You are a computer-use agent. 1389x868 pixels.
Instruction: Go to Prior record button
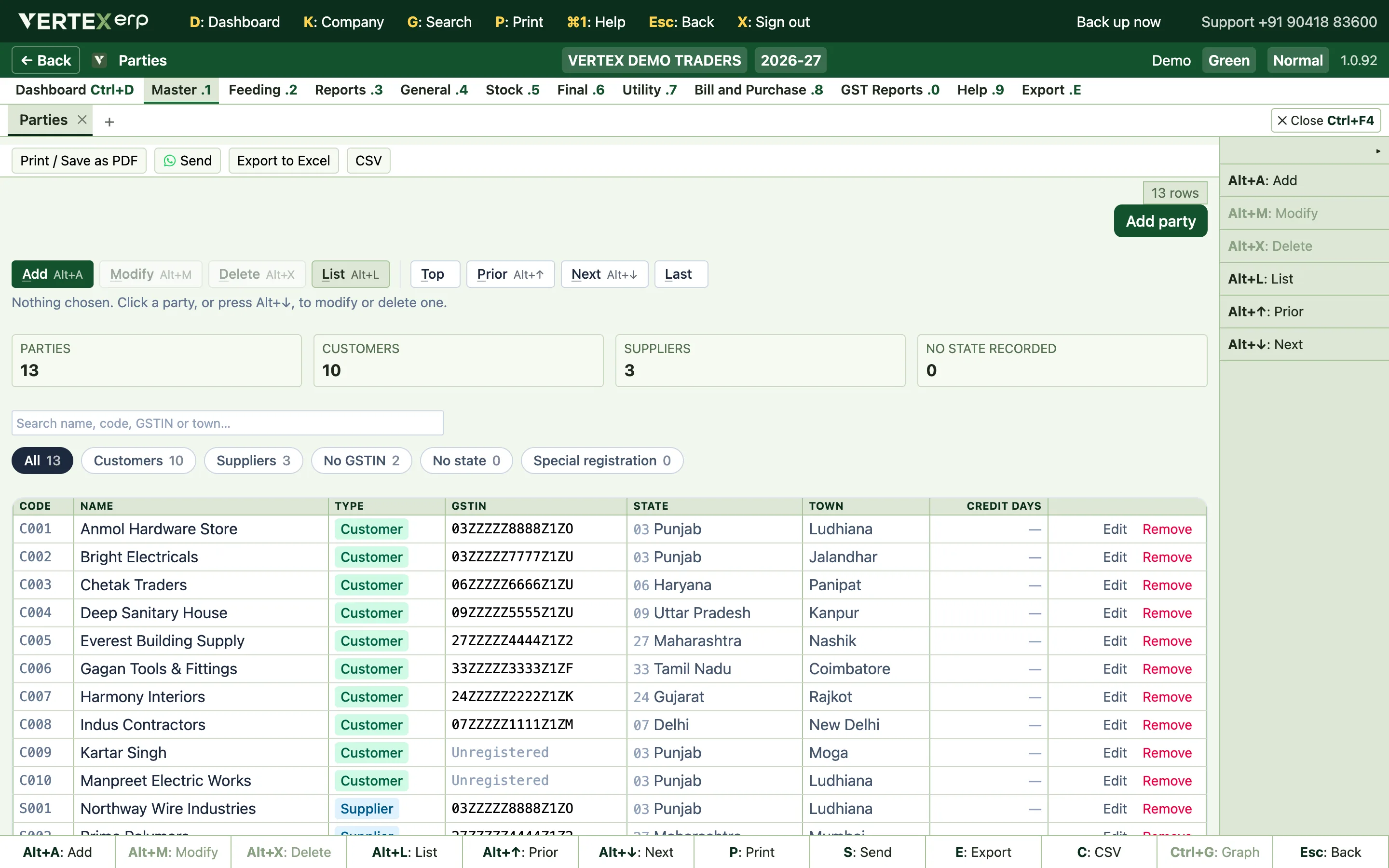pyautogui.click(x=510, y=274)
